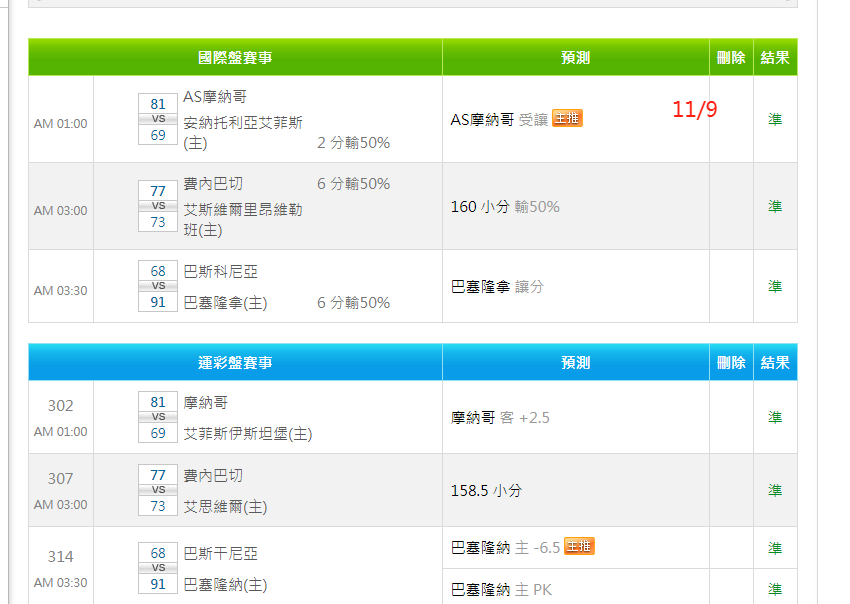Select team 巴斯干尼亞

pos(220,554)
